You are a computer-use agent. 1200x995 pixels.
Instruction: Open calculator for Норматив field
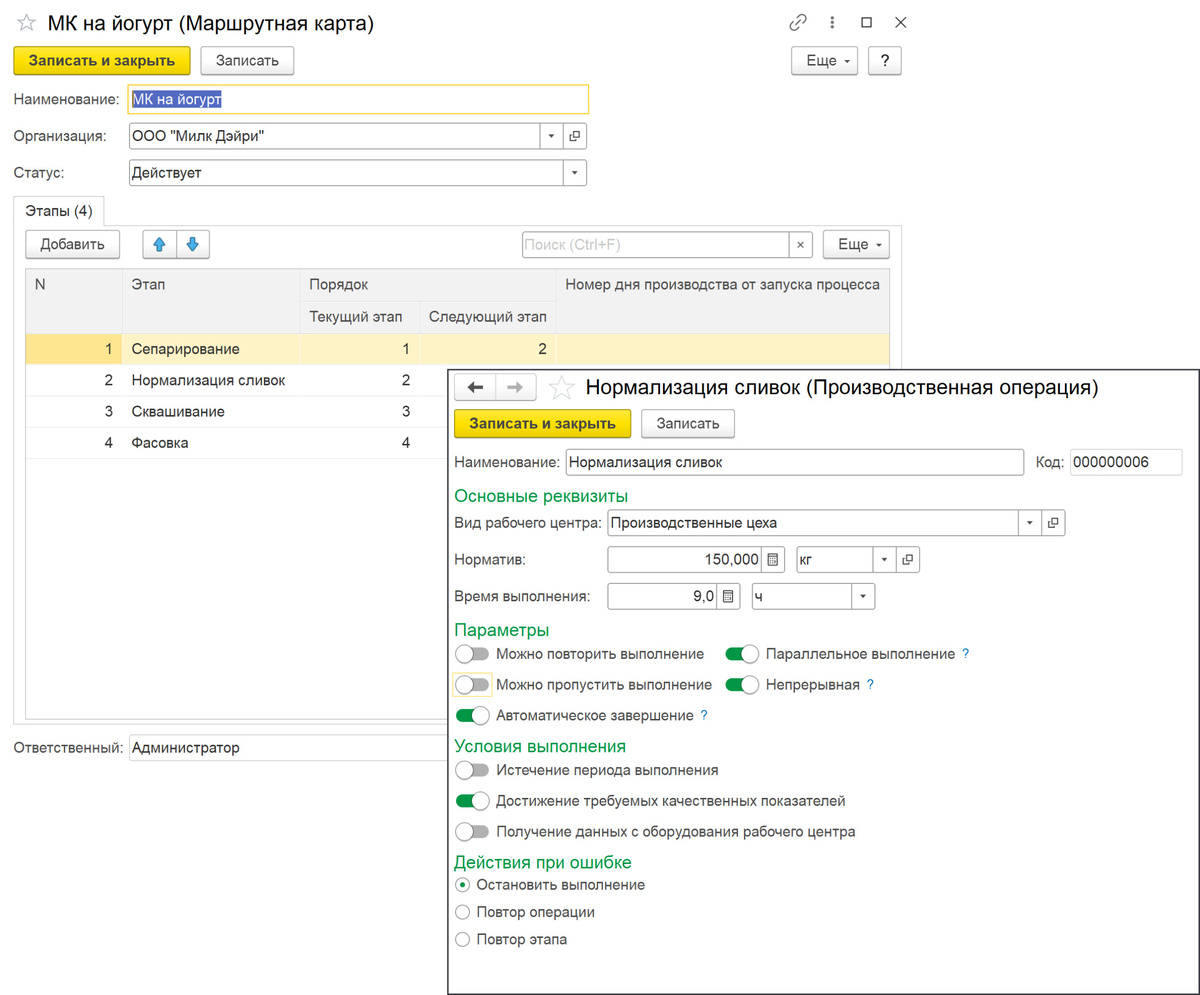(773, 559)
